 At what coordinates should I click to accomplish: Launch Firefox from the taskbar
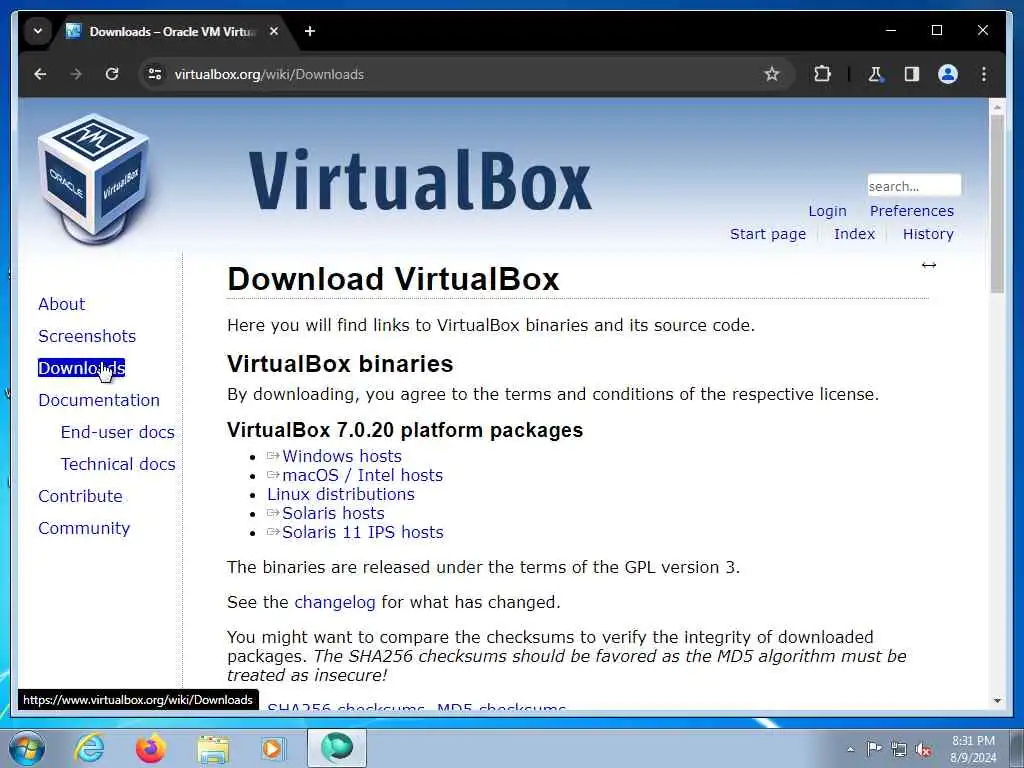point(150,748)
